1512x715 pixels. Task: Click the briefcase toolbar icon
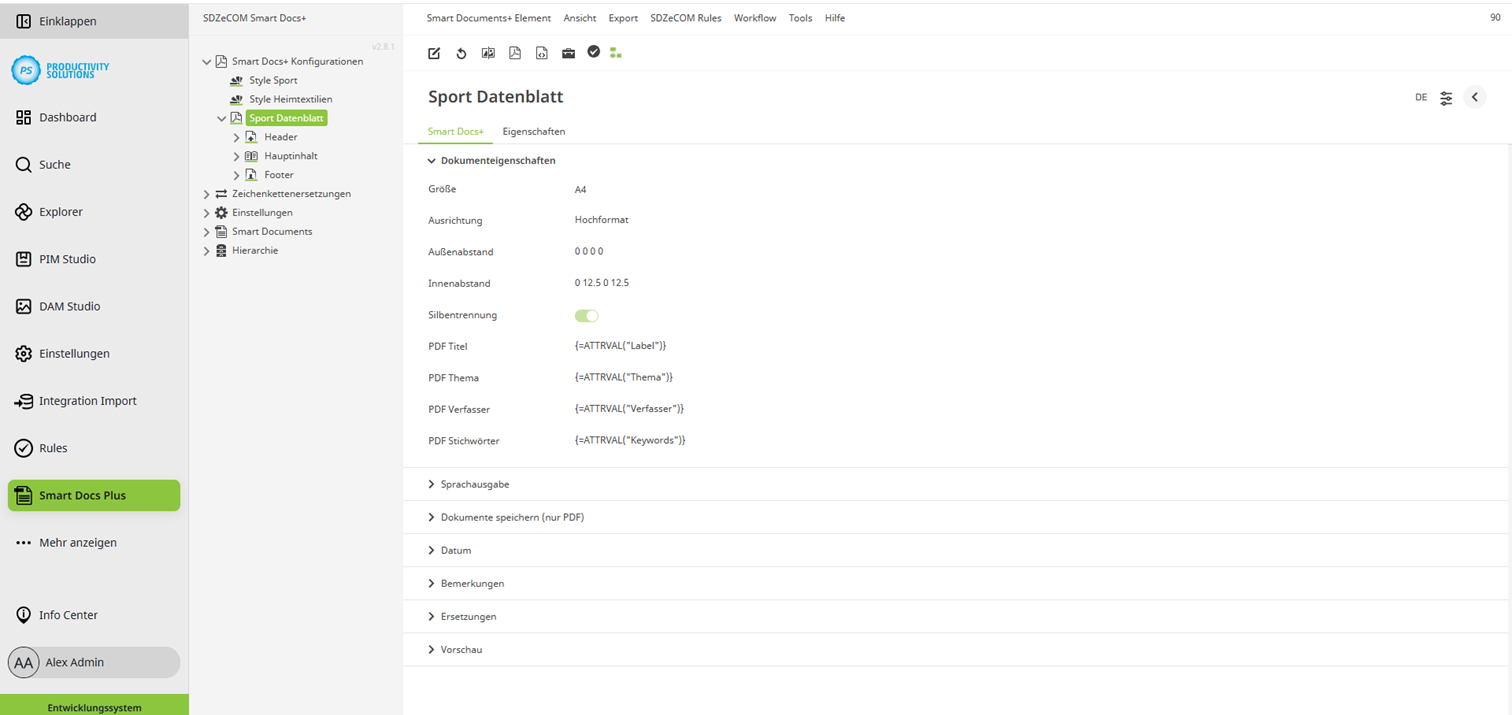click(x=568, y=53)
